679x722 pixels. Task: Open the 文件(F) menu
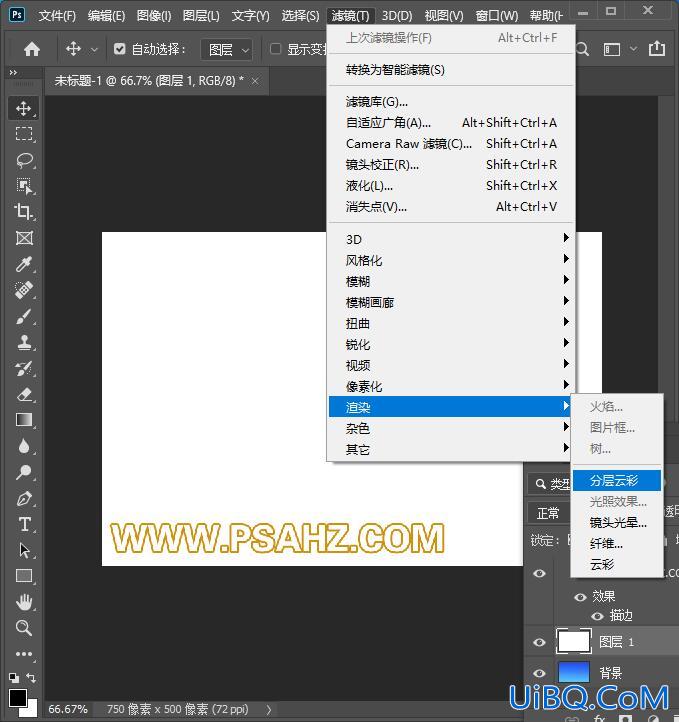[x=57, y=16]
